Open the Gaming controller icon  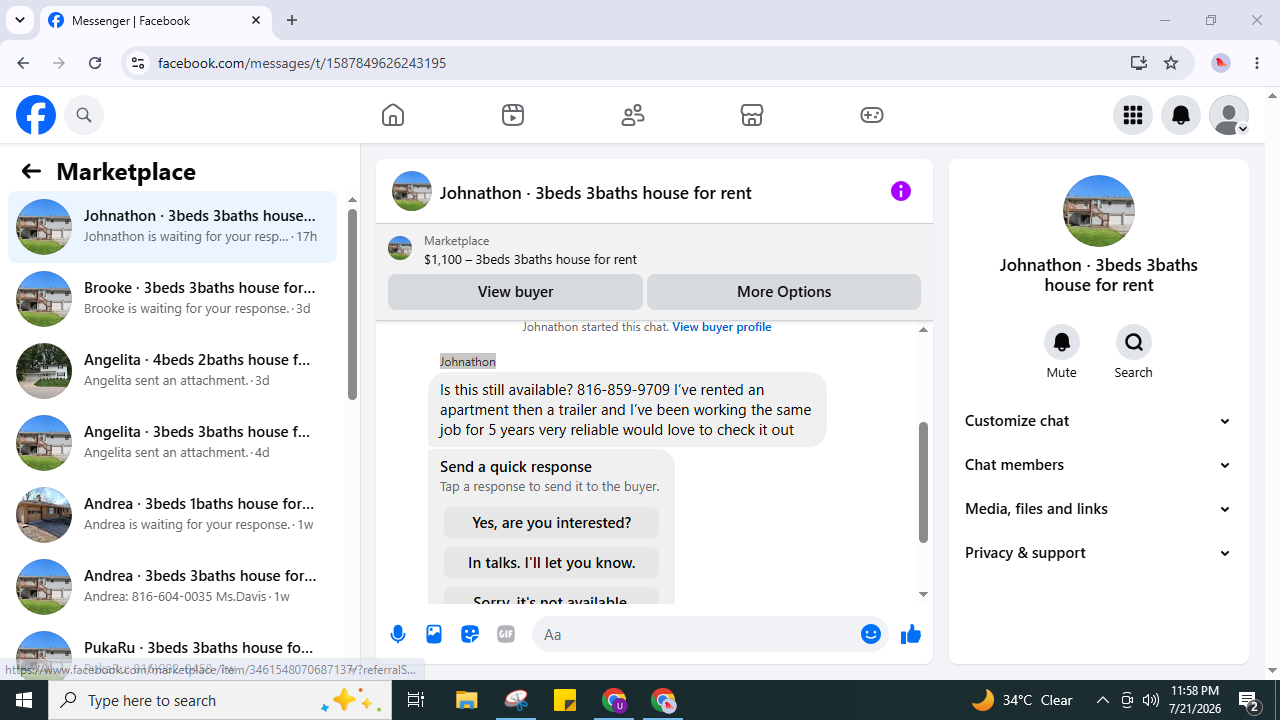point(872,115)
